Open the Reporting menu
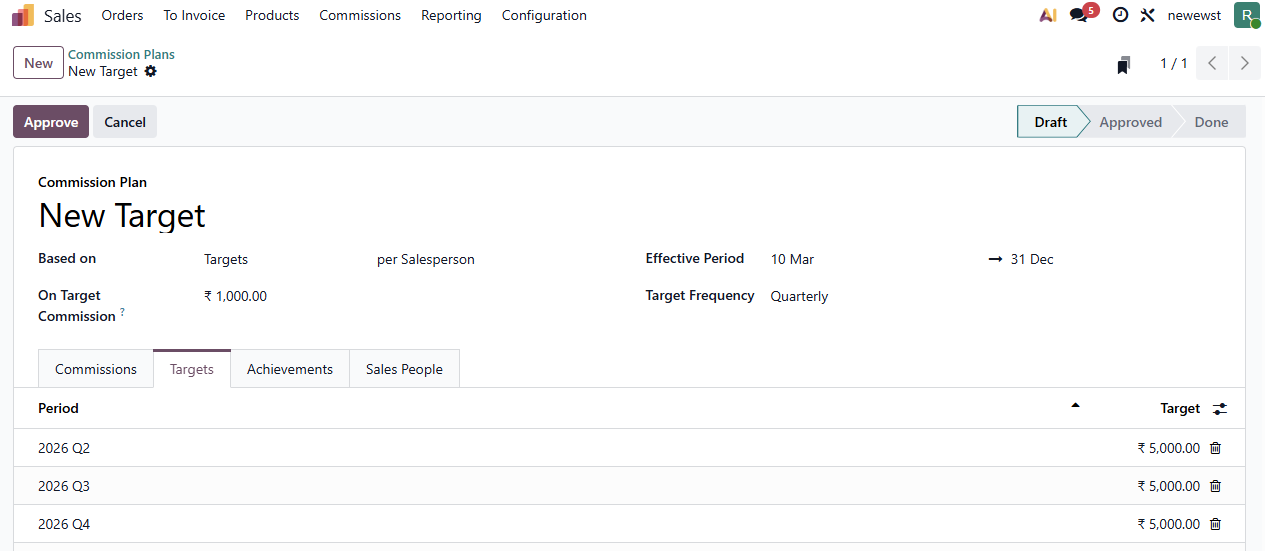 point(451,15)
